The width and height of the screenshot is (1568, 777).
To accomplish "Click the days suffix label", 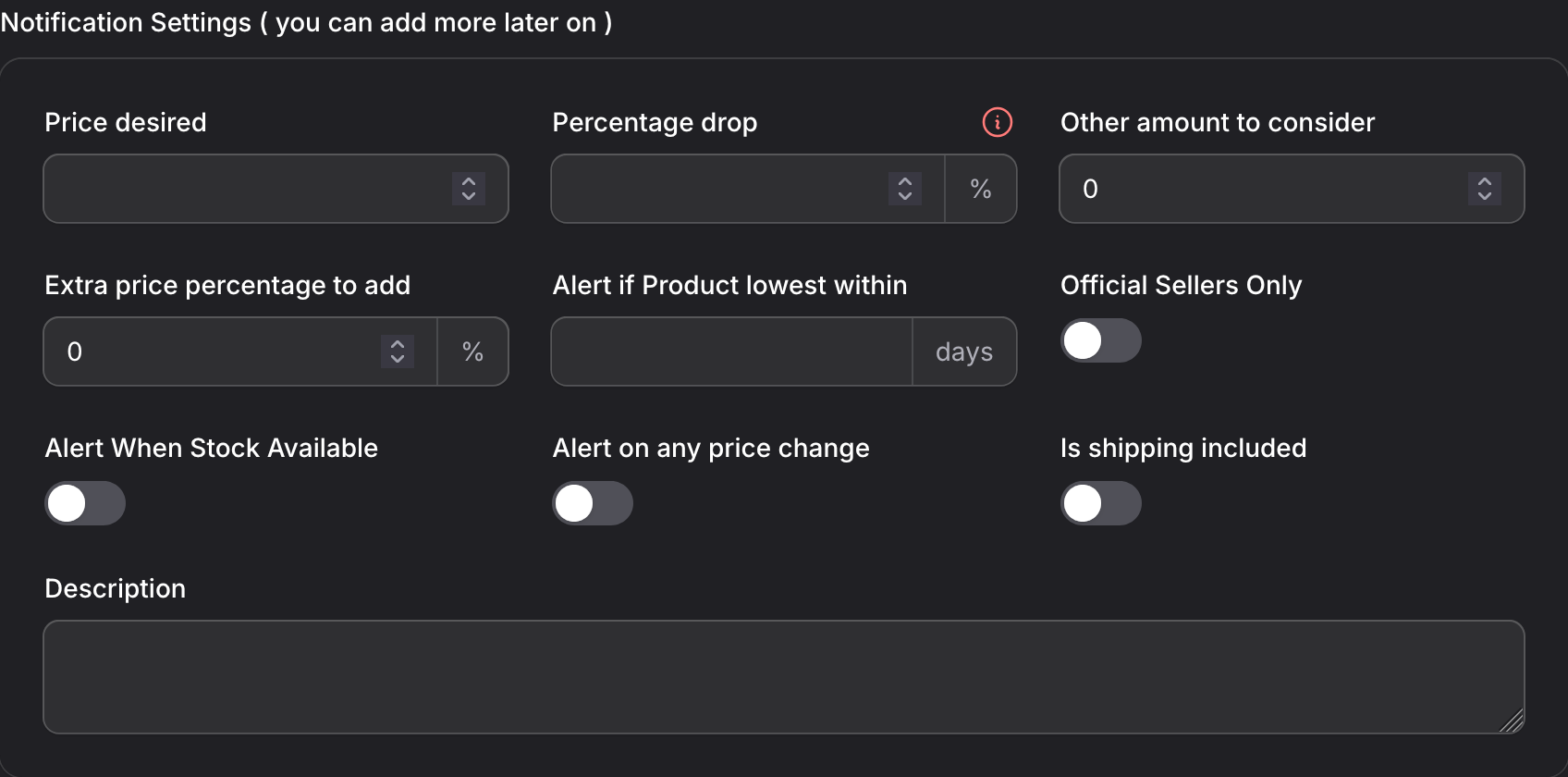I will [964, 351].
